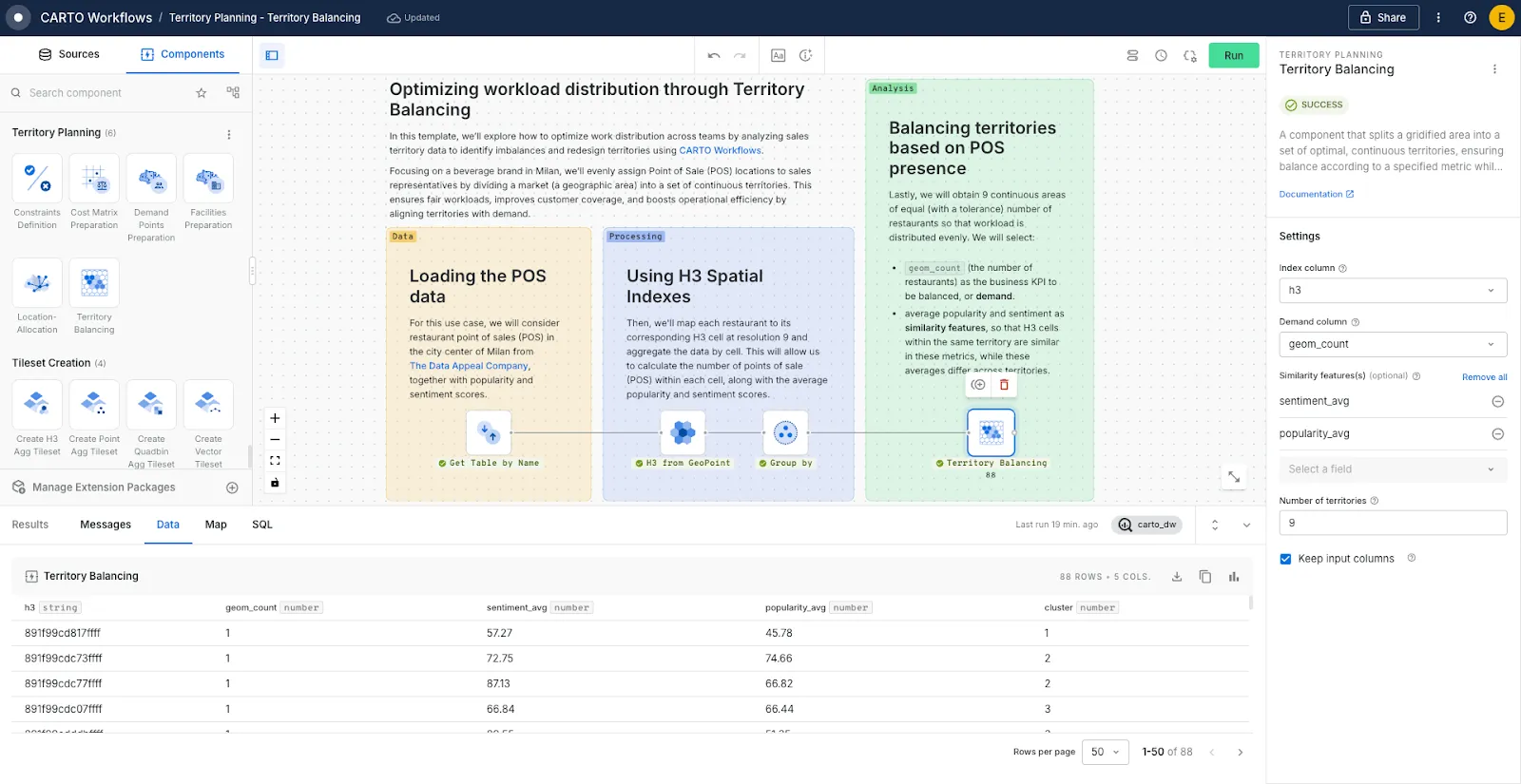This screenshot has width=1521, height=784.
Task: Expand the canvas with diagonal arrow
Action: coord(1234,477)
